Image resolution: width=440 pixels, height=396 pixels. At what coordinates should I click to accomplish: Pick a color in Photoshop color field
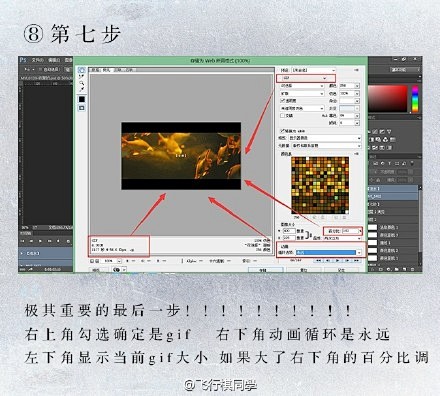click(x=387, y=98)
